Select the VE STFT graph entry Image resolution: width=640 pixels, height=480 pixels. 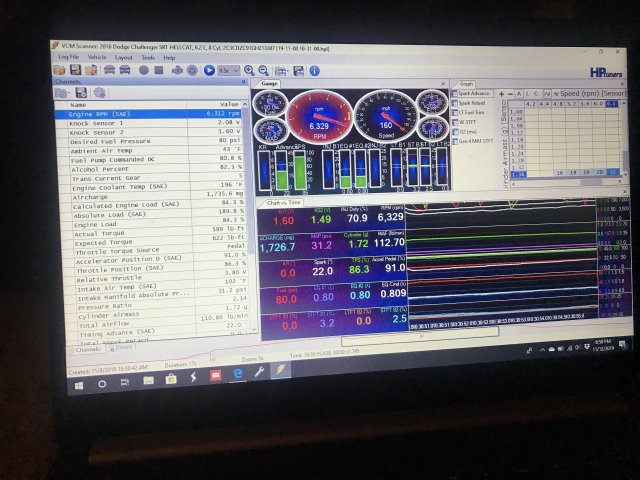[x=464, y=122]
